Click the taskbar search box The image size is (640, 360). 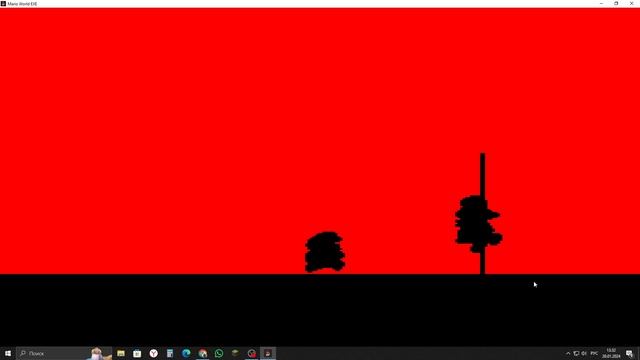click(64, 353)
